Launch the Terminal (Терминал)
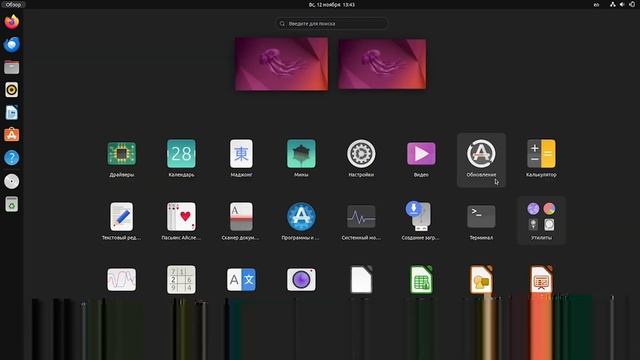This screenshot has height=360, width=640. (481, 216)
